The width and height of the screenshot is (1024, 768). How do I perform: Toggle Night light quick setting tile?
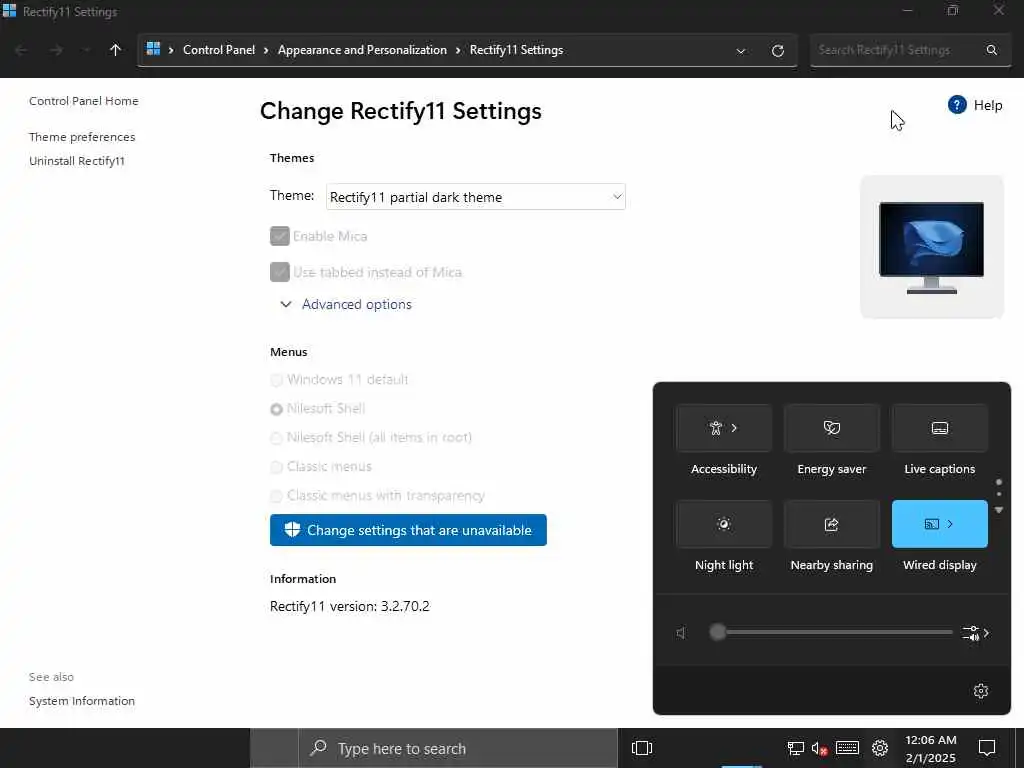click(x=724, y=524)
